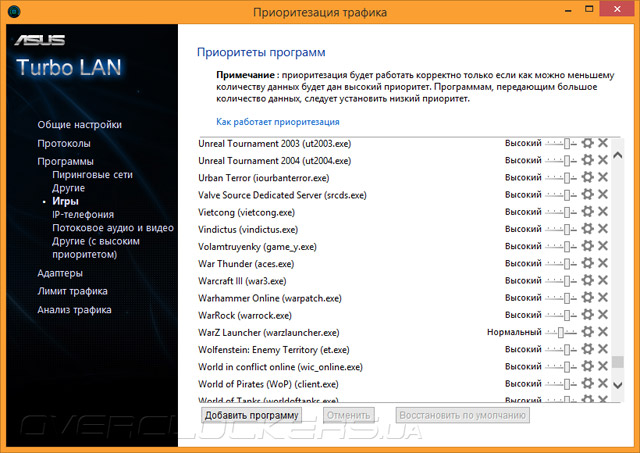Select Потоковое аудио и видео subcategory
This screenshot has height=453, width=640.
tap(113, 228)
